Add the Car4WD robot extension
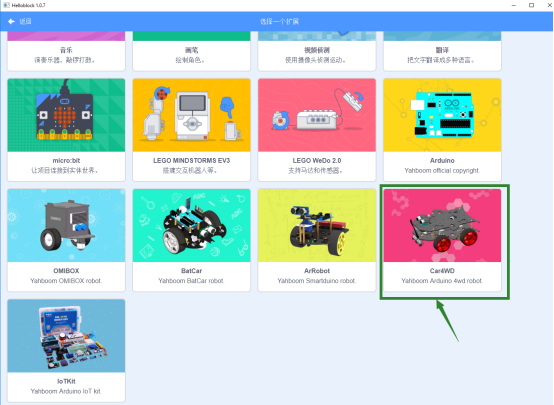Image resolution: width=554 pixels, height=405 pixels. pyautogui.click(x=442, y=240)
